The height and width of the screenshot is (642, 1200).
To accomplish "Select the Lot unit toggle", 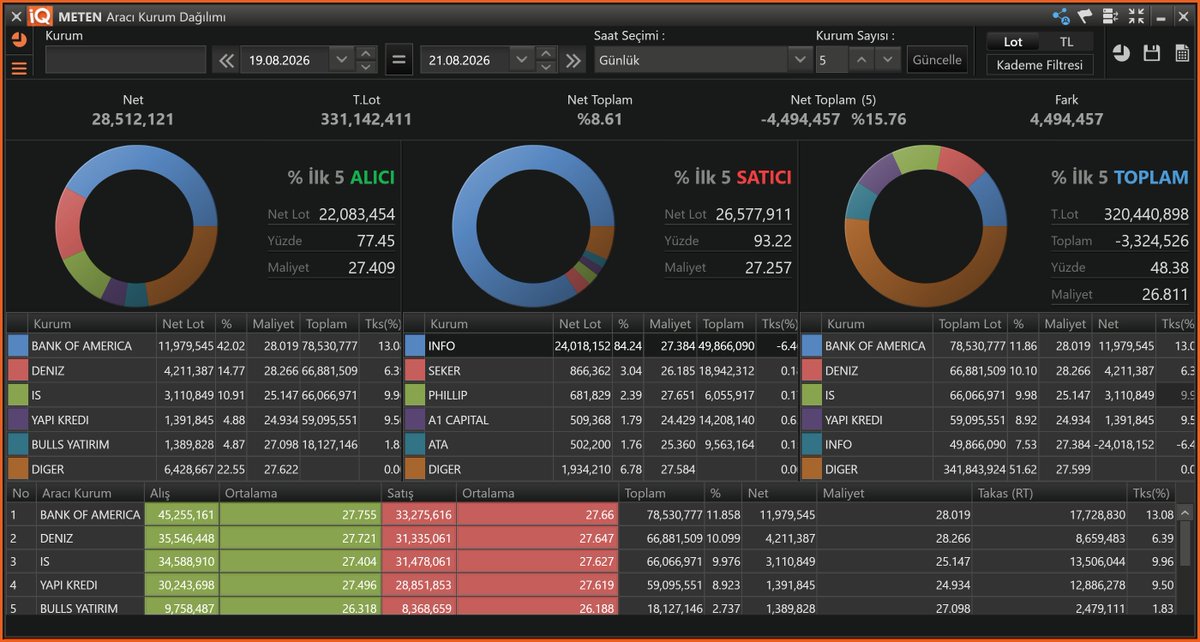I will click(x=1013, y=42).
